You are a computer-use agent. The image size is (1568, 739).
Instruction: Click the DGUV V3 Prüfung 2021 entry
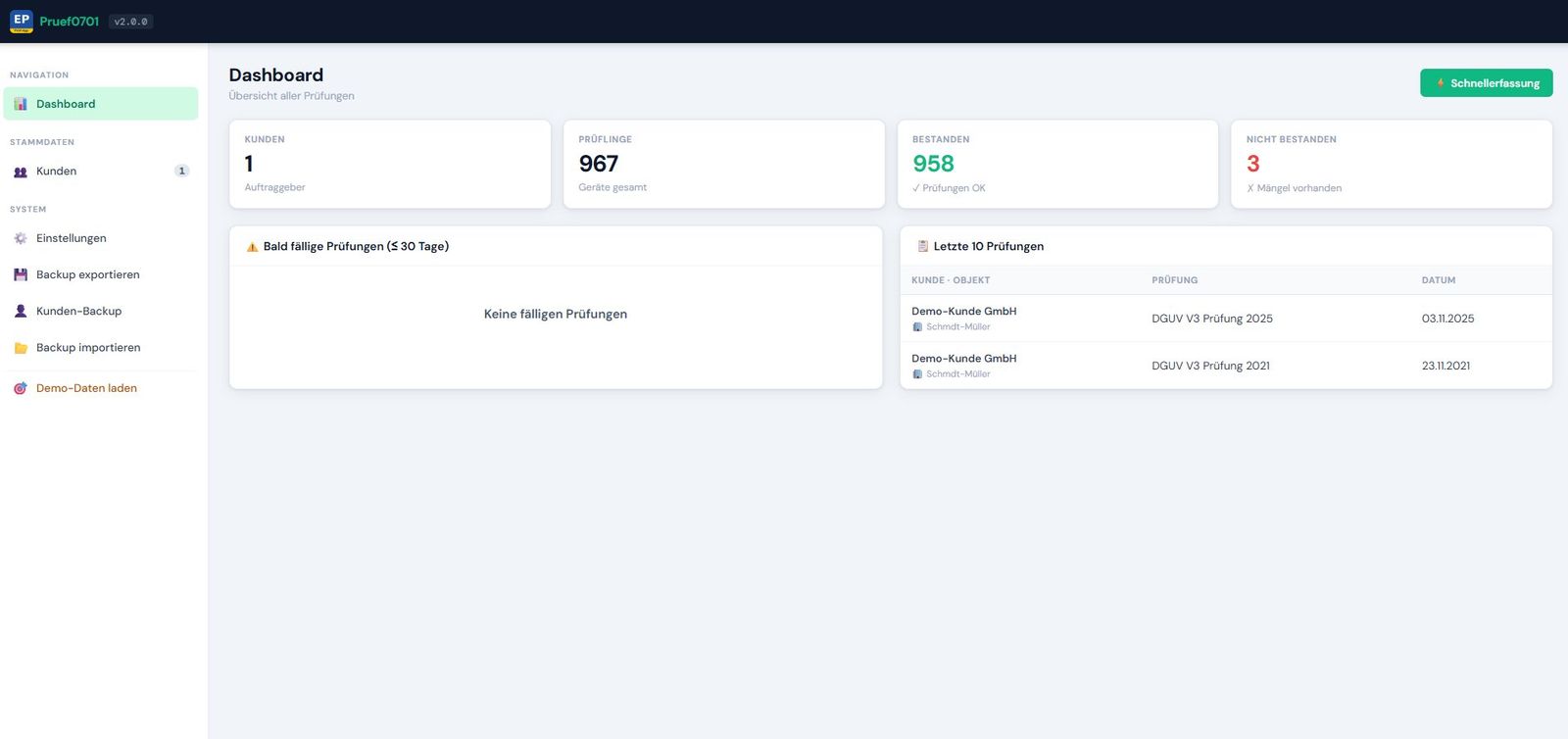1210,366
